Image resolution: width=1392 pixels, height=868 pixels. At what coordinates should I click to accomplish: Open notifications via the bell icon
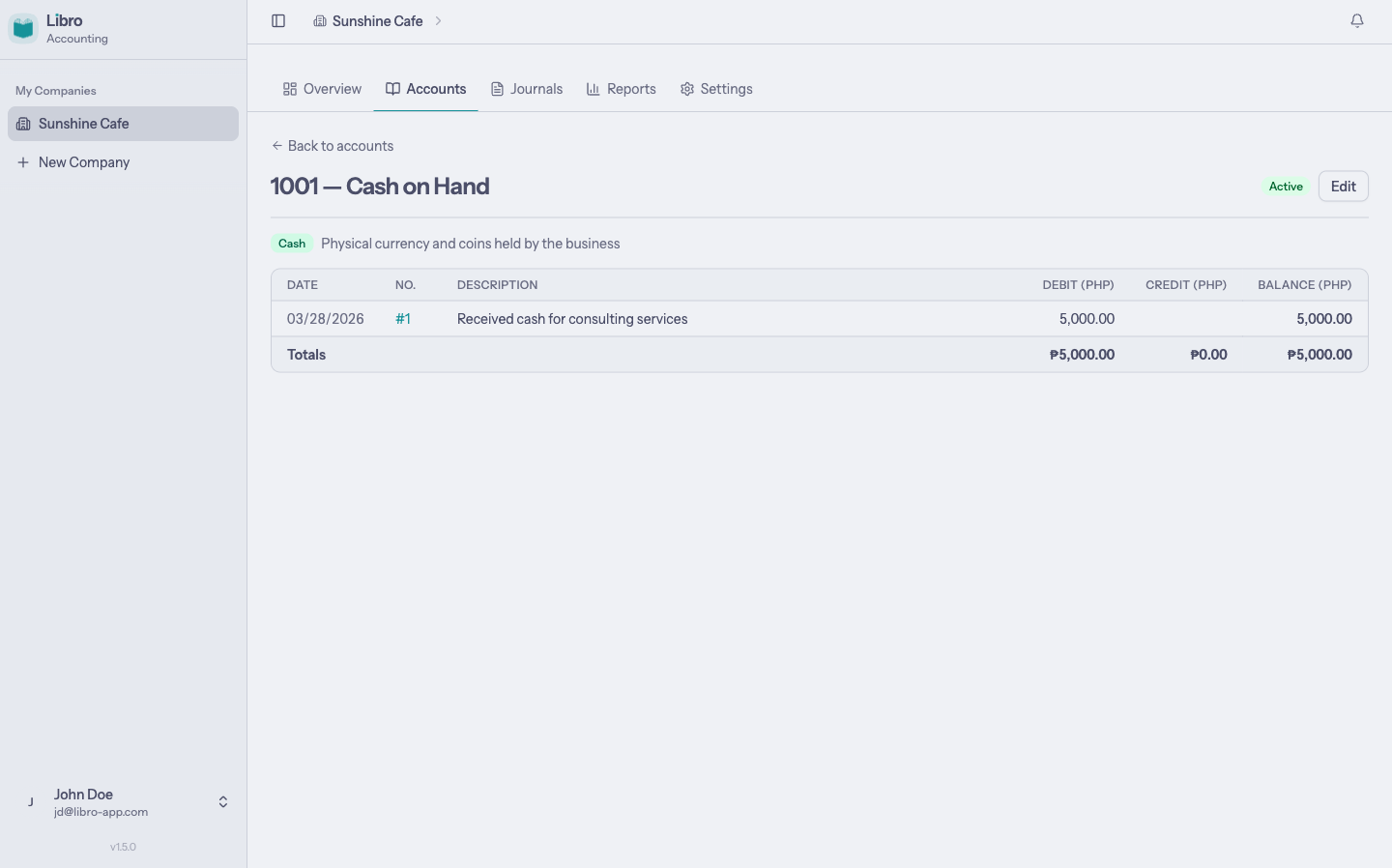tap(1357, 19)
